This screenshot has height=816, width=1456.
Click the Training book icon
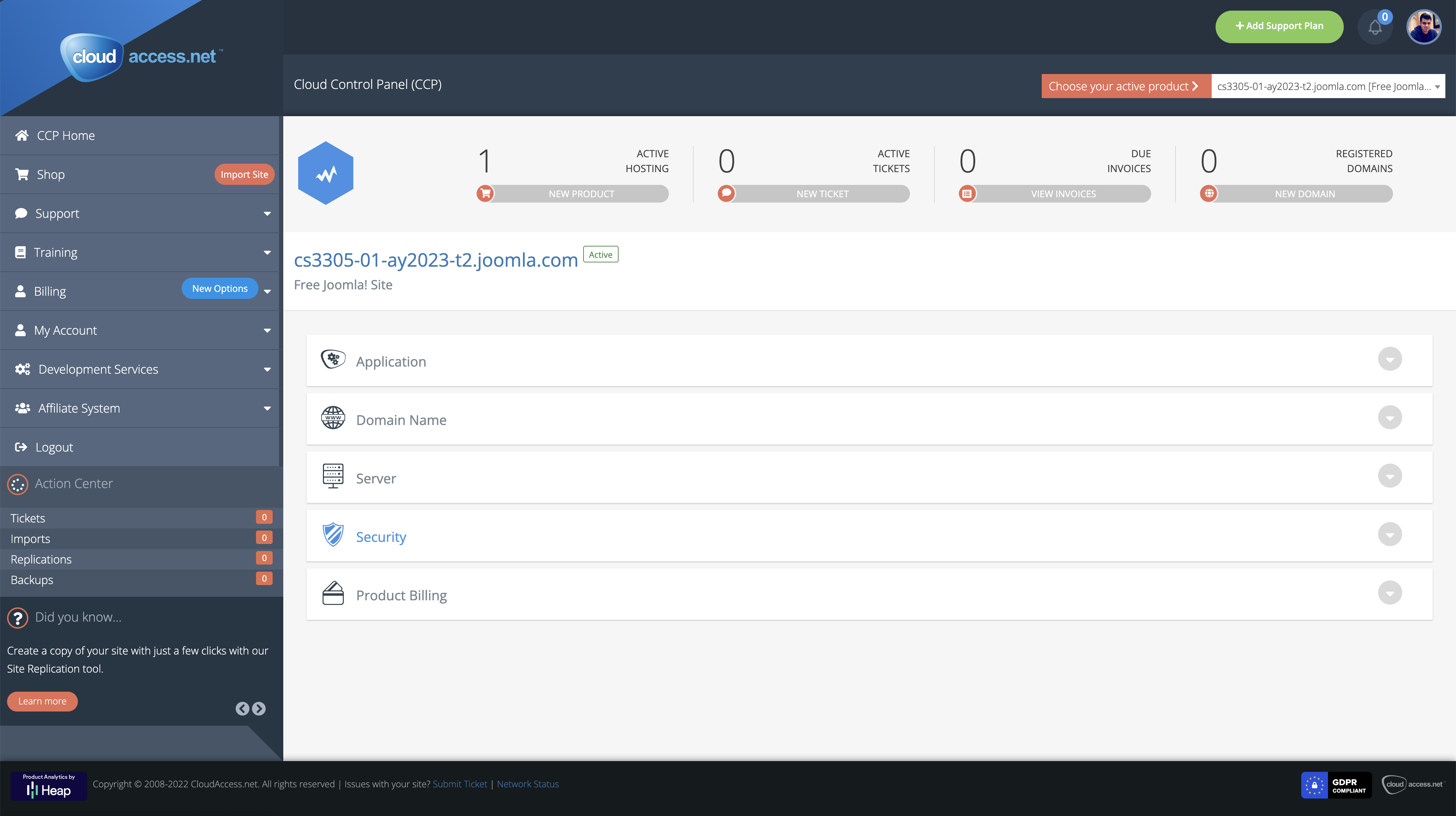pyautogui.click(x=20, y=252)
